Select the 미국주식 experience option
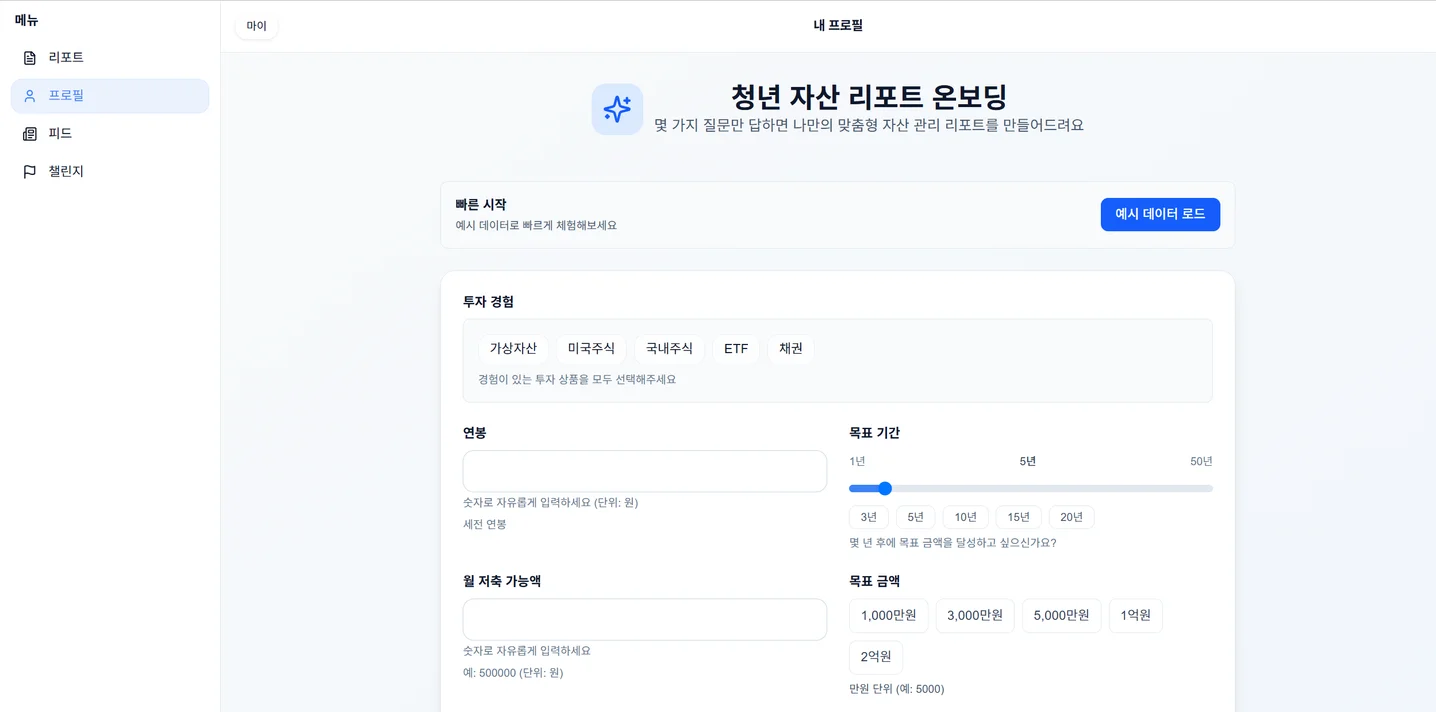The width and height of the screenshot is (1436, 712). pos(591,348)
